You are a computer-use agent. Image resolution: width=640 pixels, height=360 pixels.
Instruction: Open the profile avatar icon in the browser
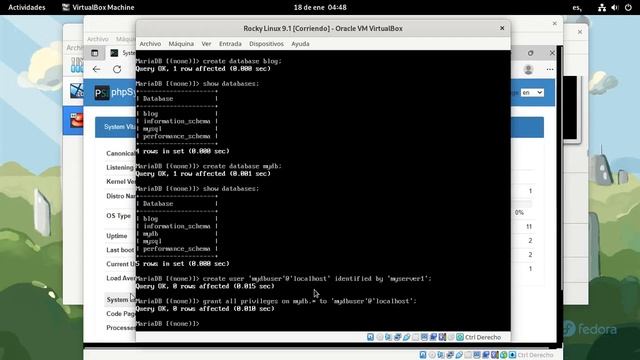[529, 69]
